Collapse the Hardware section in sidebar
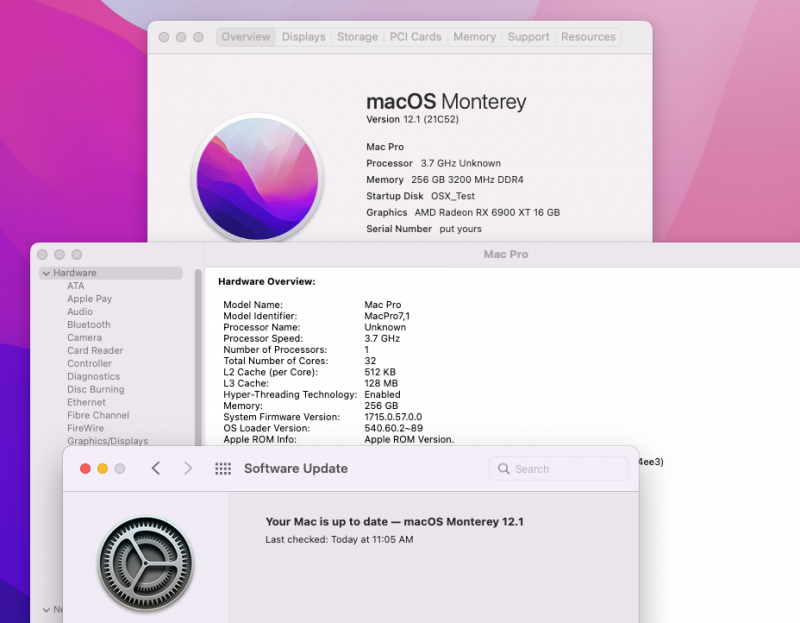This screenshot has height=623, width=800. pyautogui.click(x=46, y=273)
